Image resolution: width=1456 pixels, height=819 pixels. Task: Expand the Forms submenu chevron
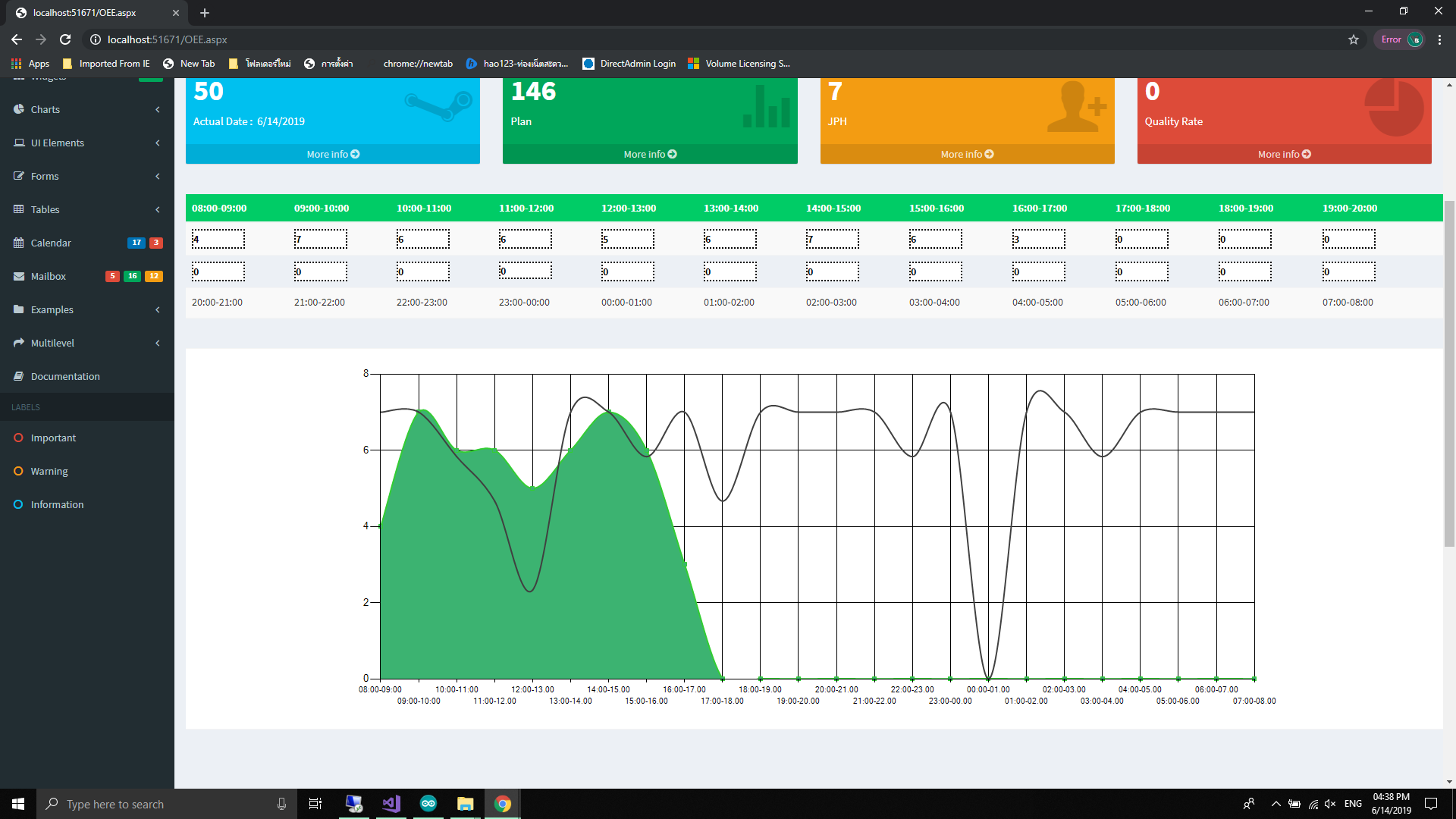click(158, 176)
